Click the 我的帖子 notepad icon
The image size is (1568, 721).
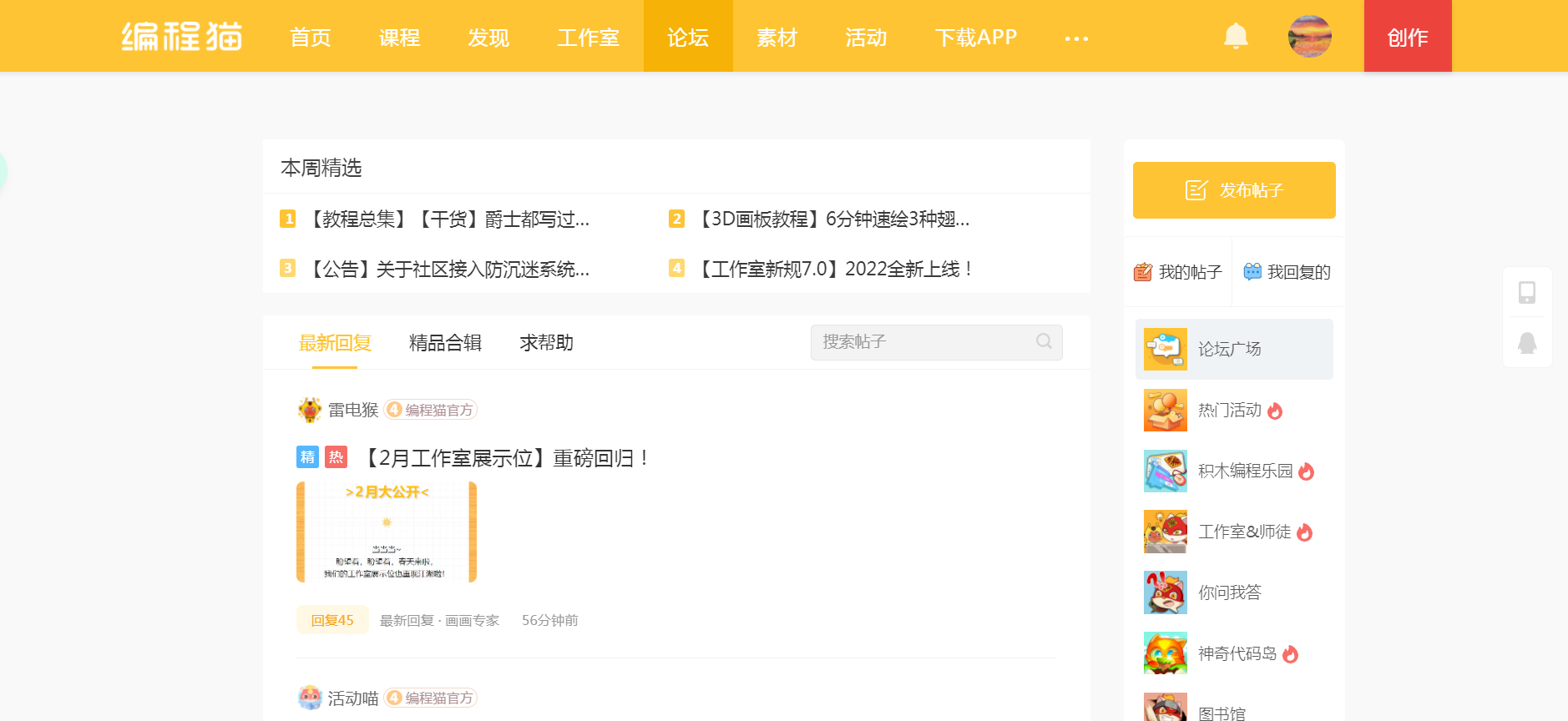click(x=1143, y=272)
